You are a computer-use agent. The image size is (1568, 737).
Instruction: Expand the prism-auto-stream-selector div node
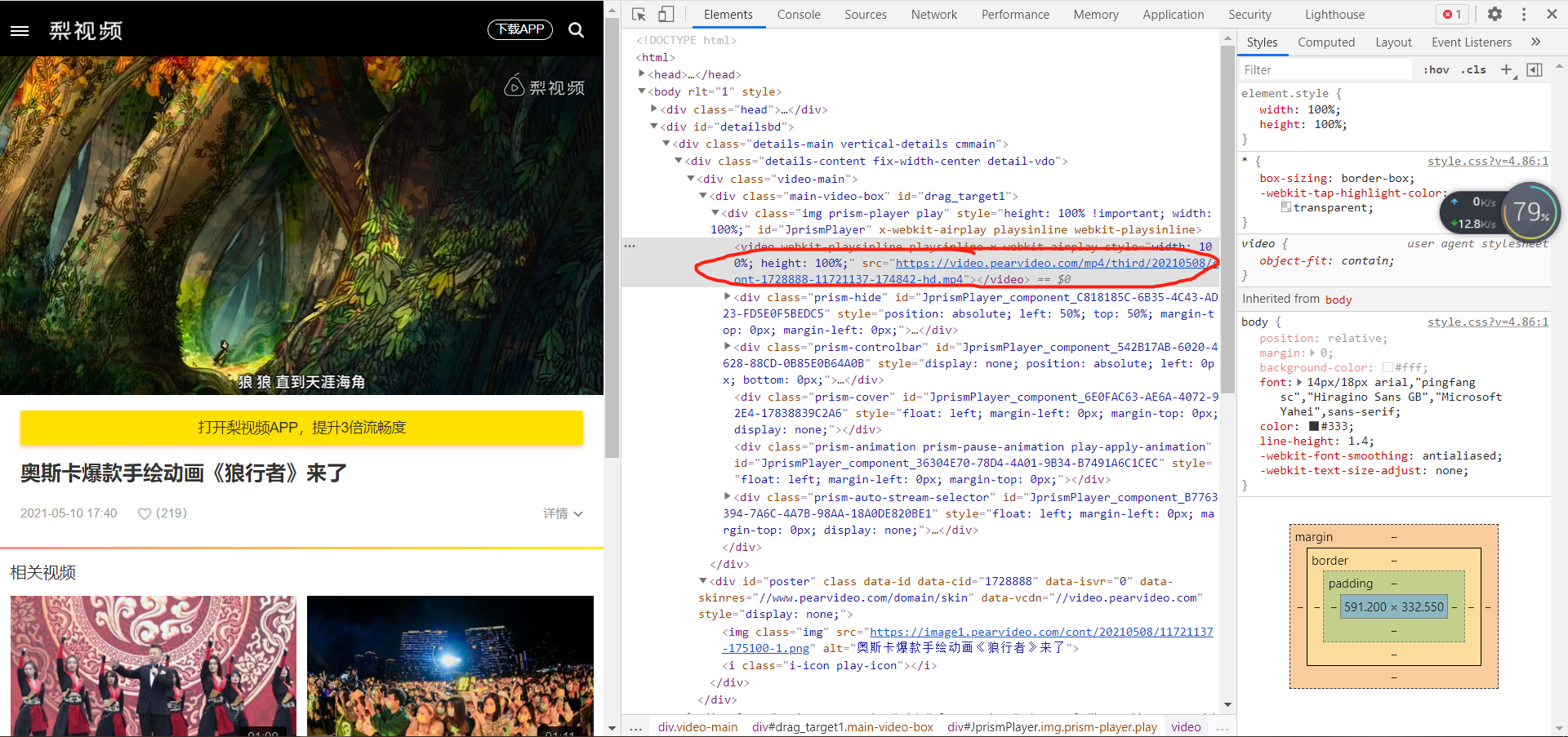pos(728,497)
